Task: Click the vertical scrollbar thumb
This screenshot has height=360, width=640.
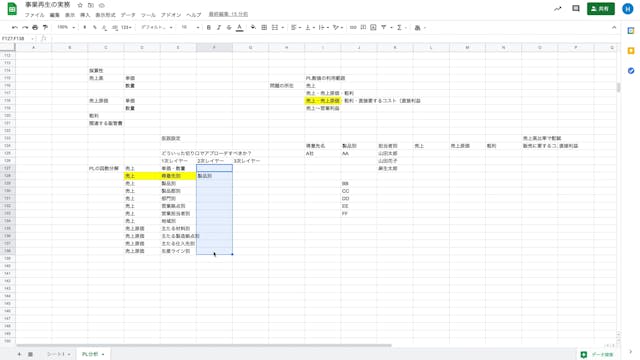Action: coord(618,88)
